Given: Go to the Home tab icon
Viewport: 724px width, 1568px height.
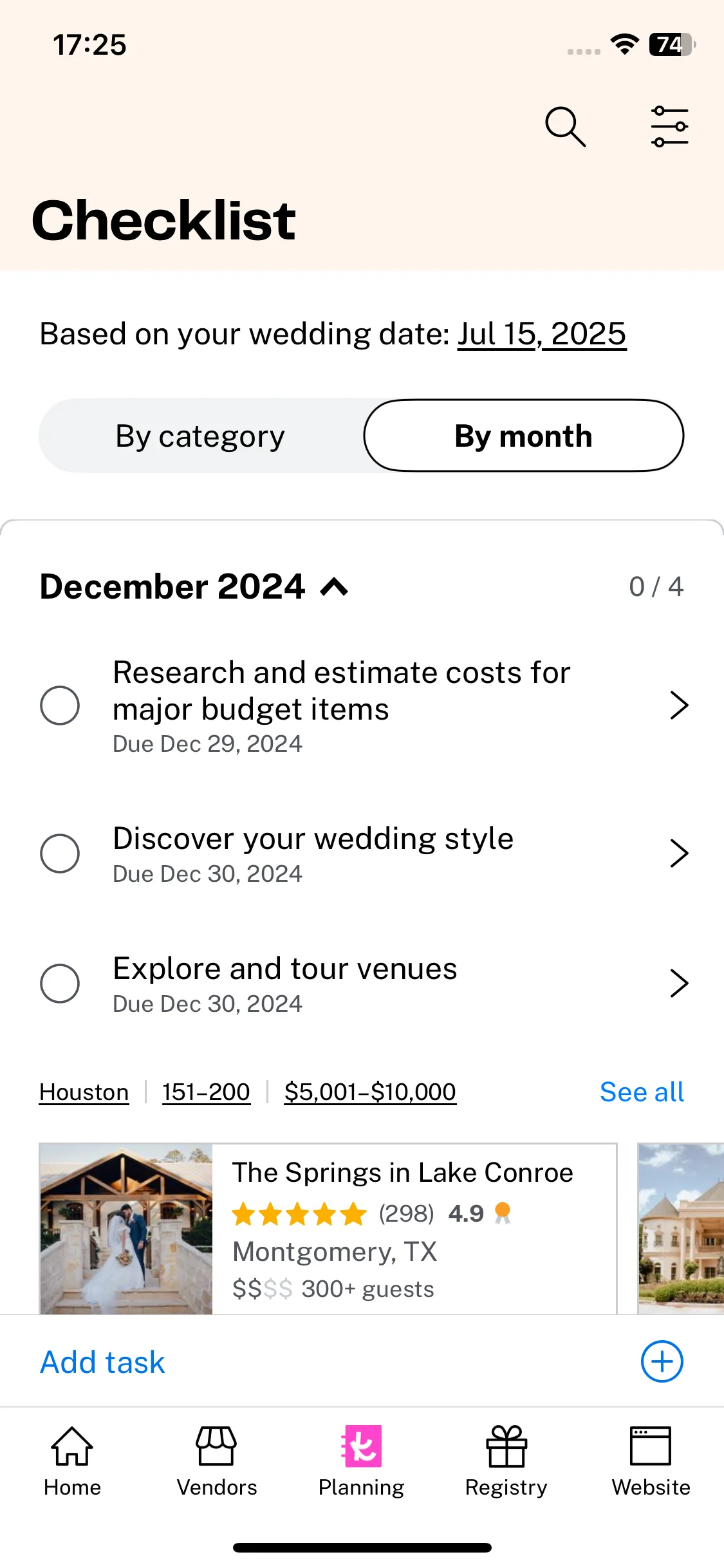Looking at the screenshot, I should (72, 1446).
